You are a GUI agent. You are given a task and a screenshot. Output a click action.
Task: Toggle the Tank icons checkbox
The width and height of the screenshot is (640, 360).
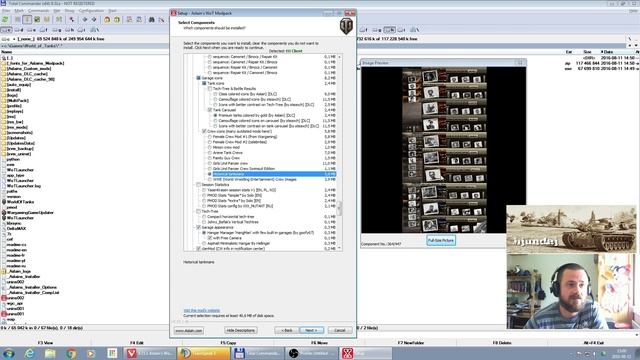coord(204,83)
